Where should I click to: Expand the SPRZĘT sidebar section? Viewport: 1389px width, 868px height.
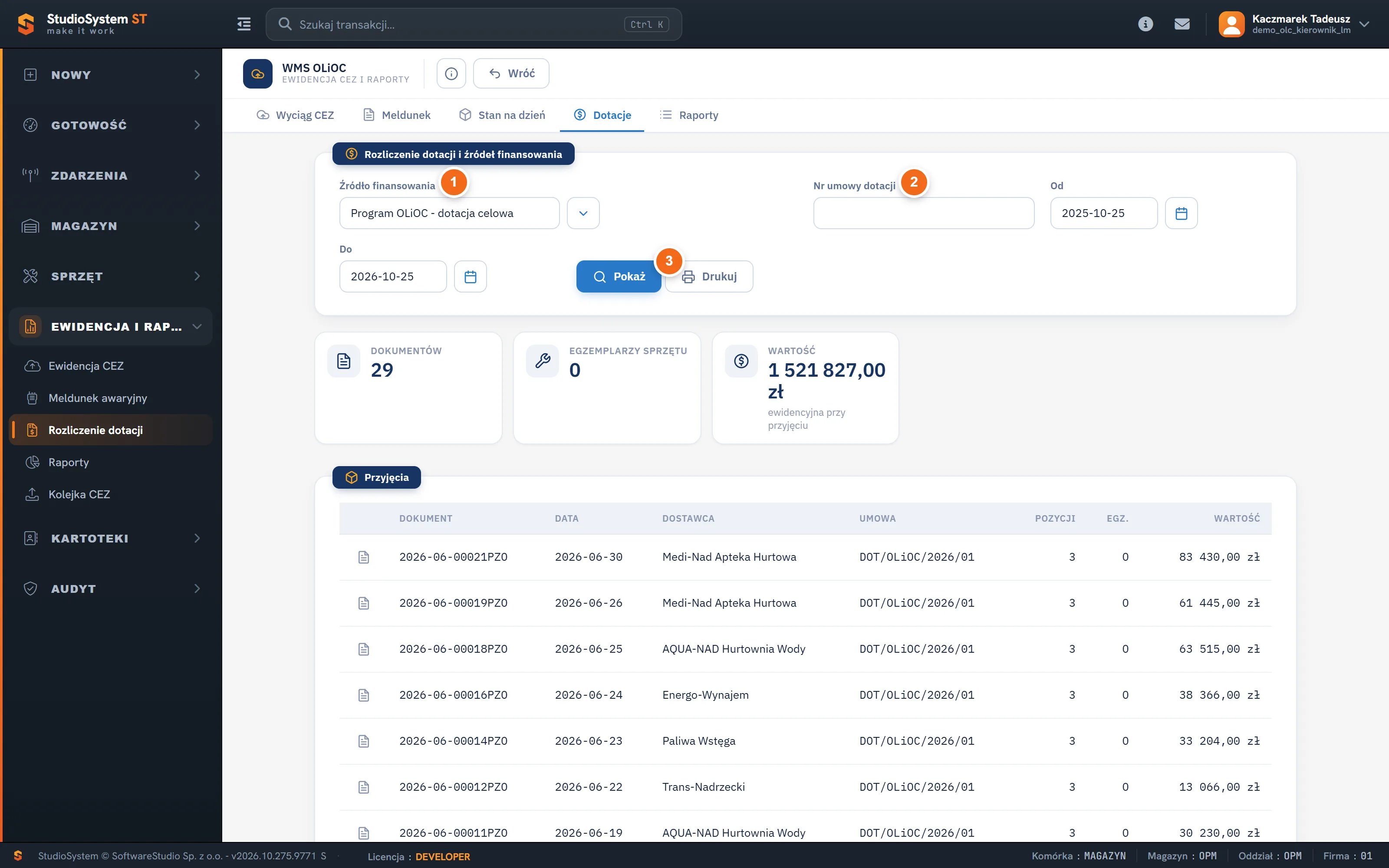(111, 276)
